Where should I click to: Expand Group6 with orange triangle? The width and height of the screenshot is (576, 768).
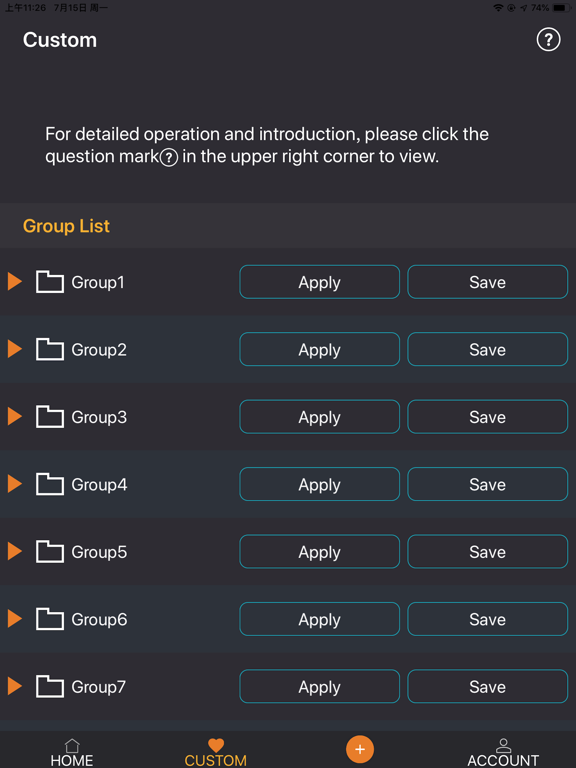(15, 619)
